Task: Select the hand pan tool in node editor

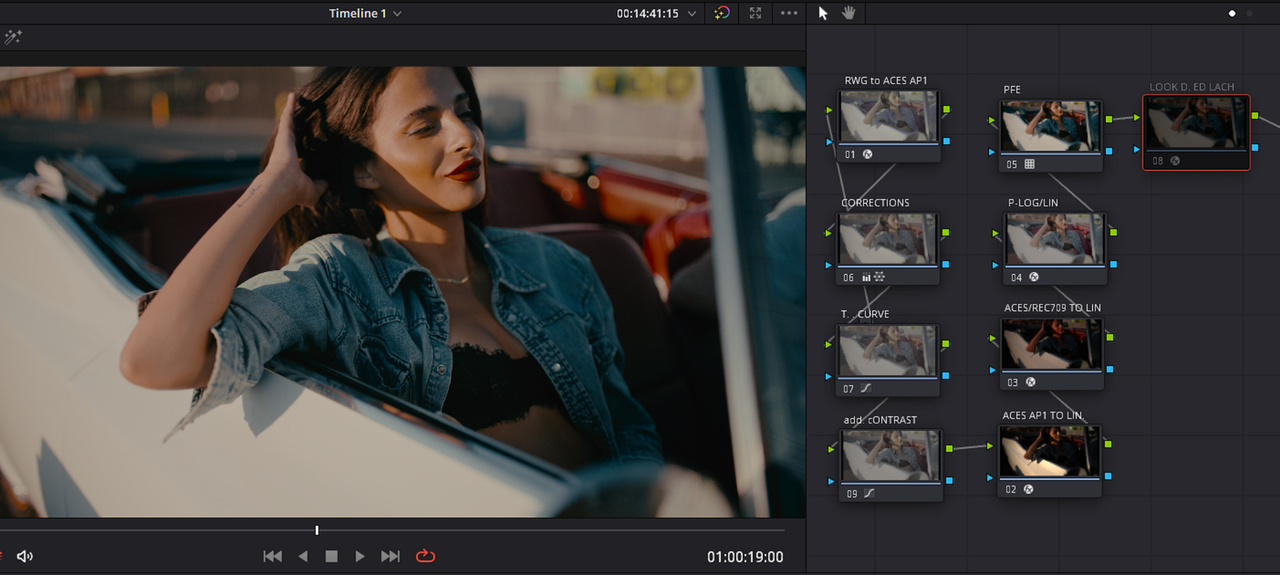Action: pos(849,13)
